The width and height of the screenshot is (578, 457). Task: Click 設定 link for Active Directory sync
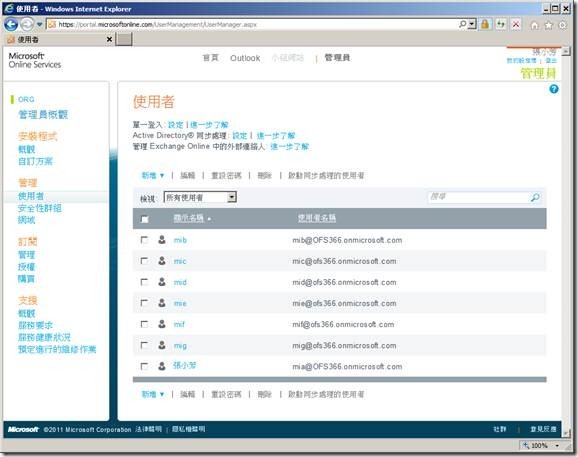point(240,136)
